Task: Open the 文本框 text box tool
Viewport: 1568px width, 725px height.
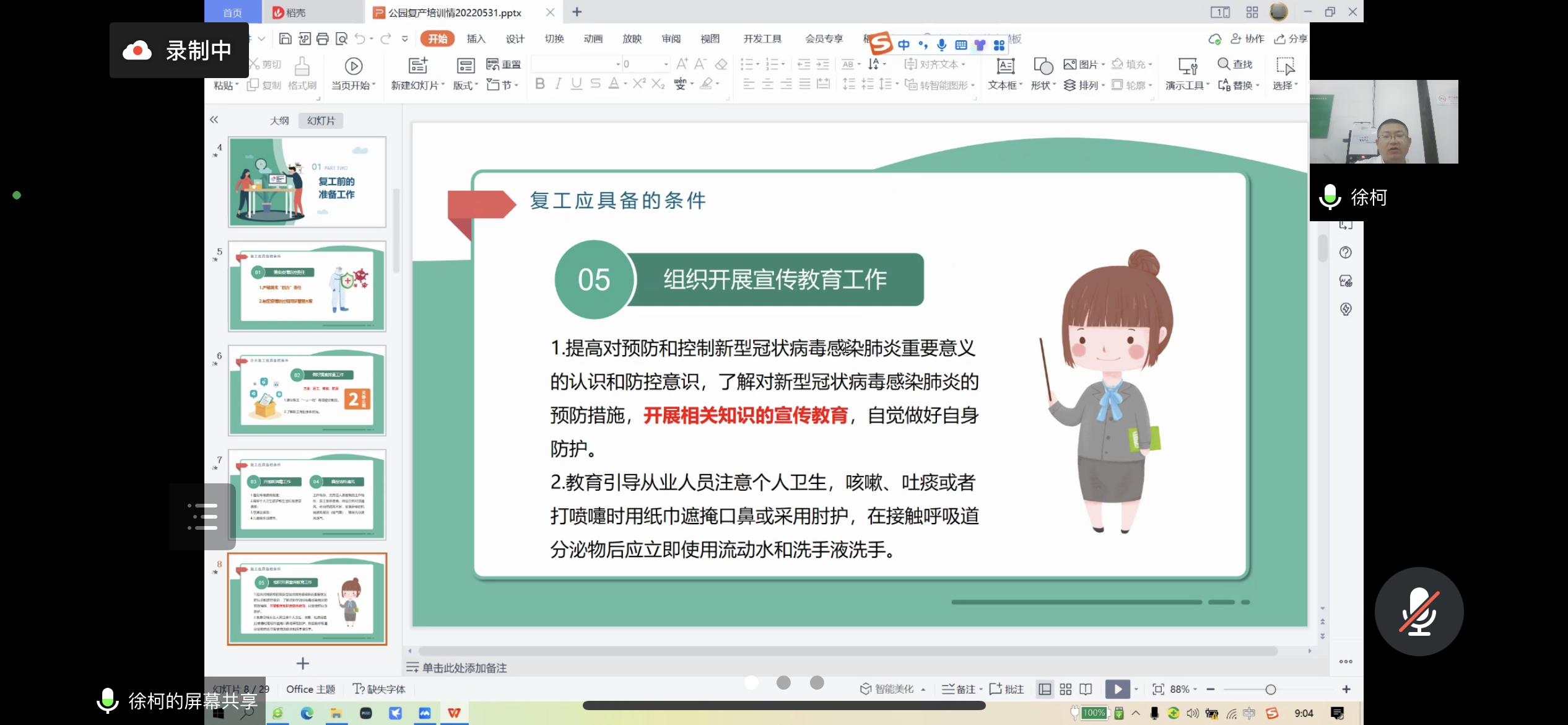Action: tap(1003, 73)
